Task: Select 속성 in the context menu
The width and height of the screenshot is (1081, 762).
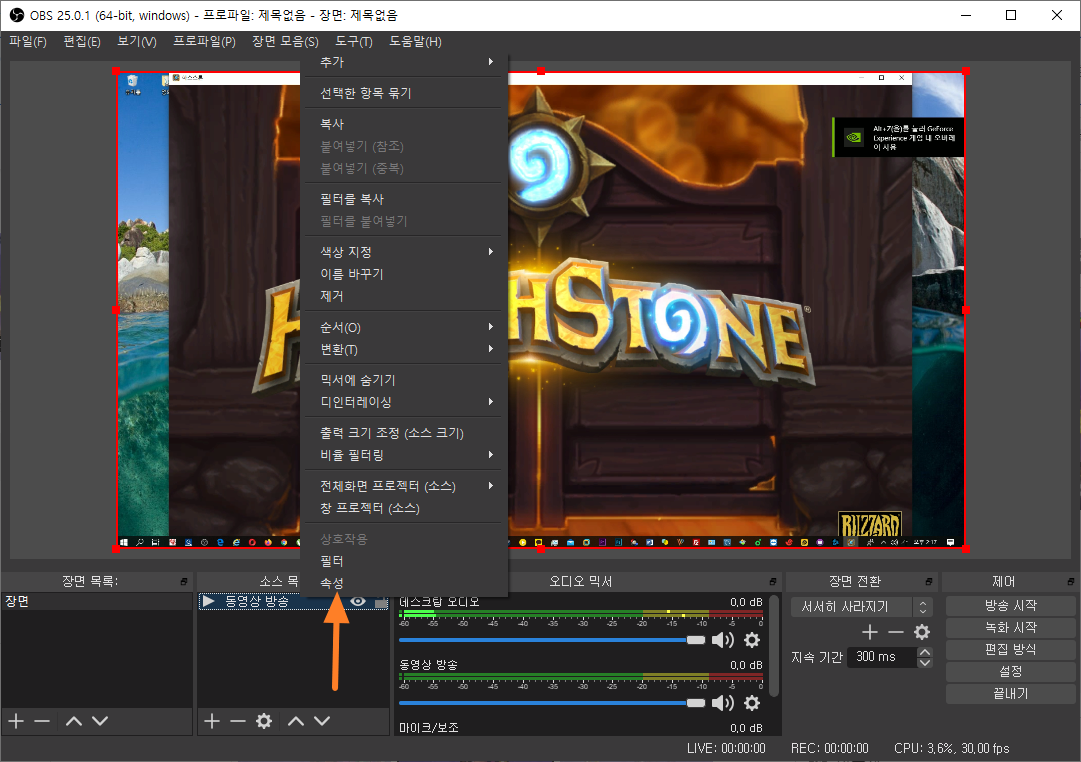Action: click(406, 583)
